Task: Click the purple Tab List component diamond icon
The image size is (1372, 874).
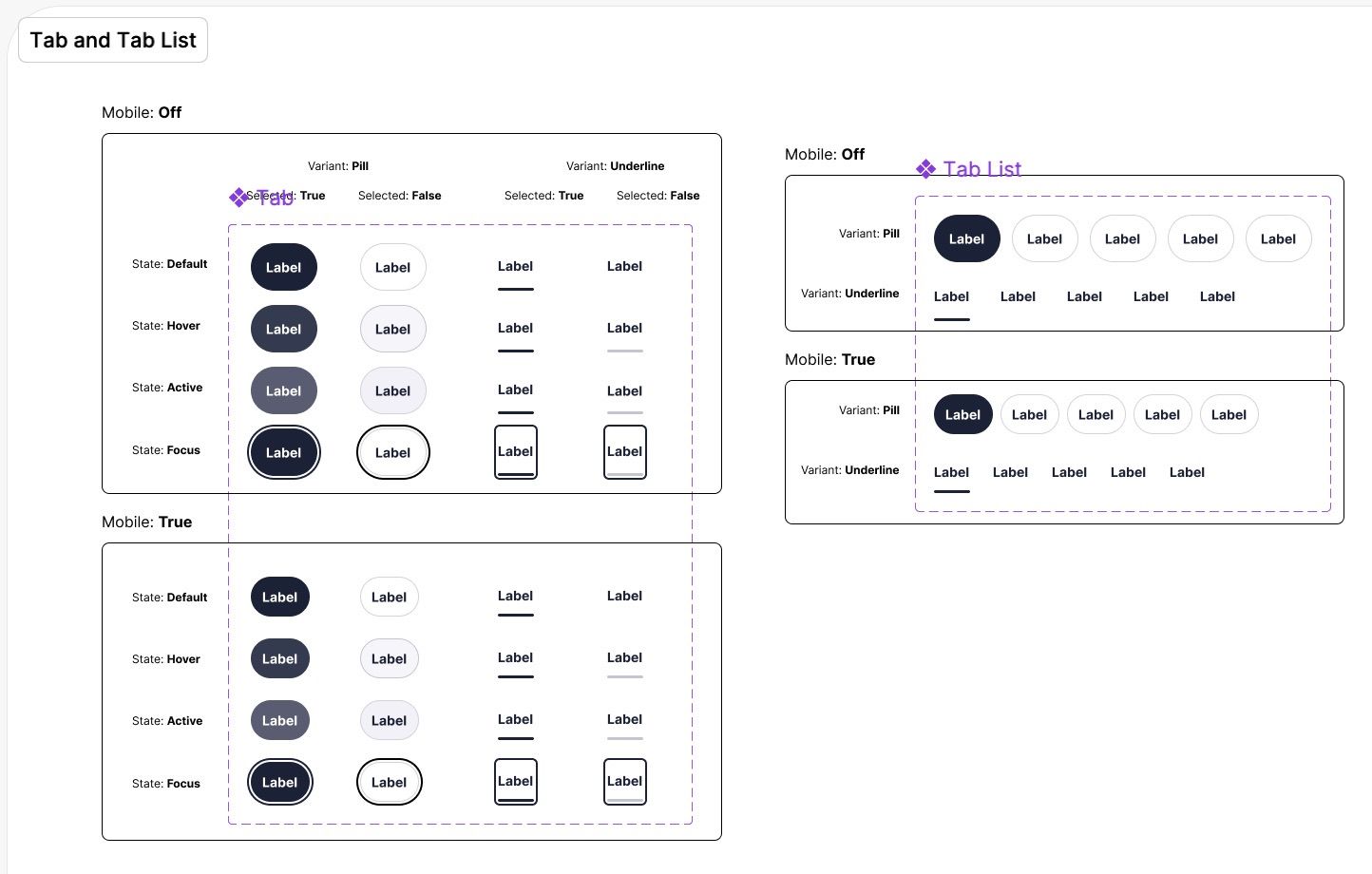Action: pos(924,168)
